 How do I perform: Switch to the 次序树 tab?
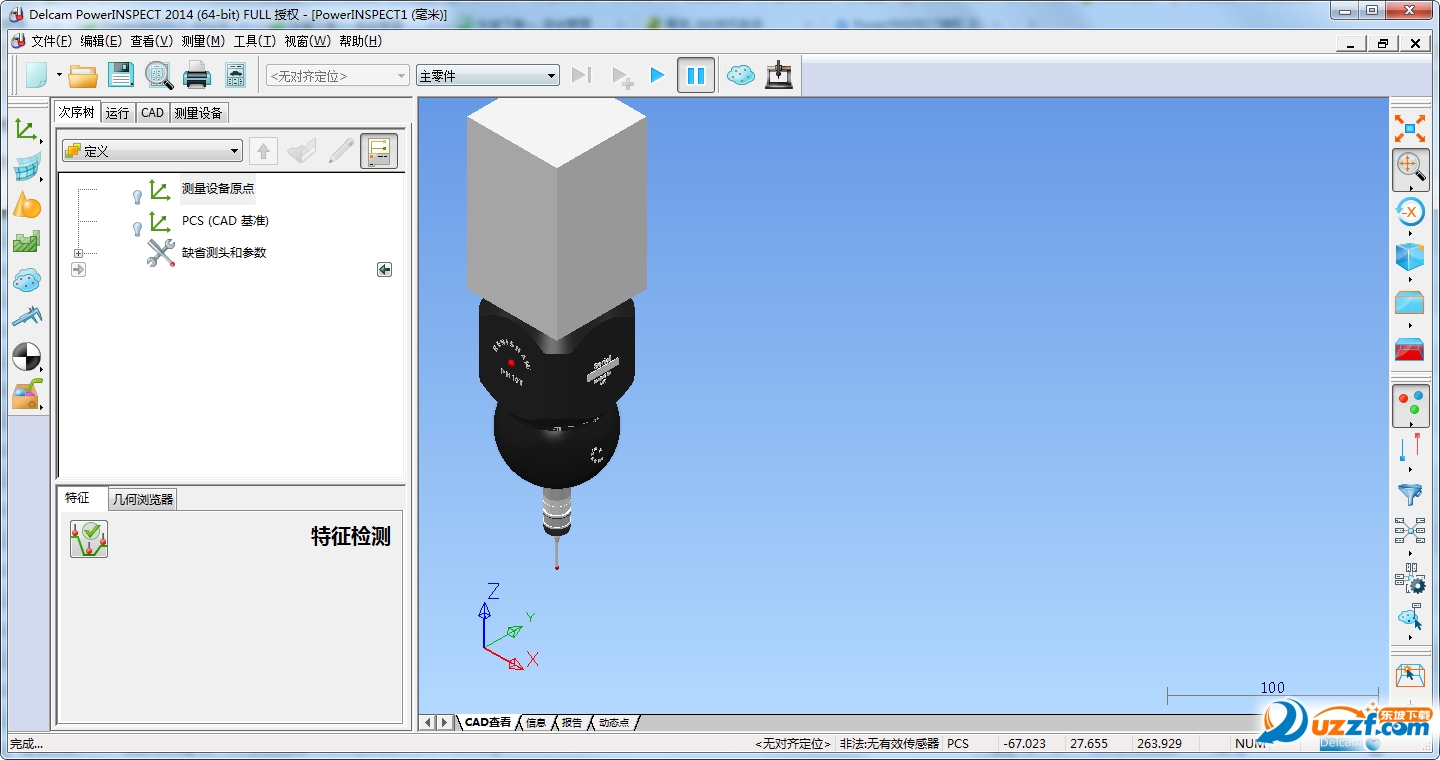pyautogui.click(x=77, y=112)
